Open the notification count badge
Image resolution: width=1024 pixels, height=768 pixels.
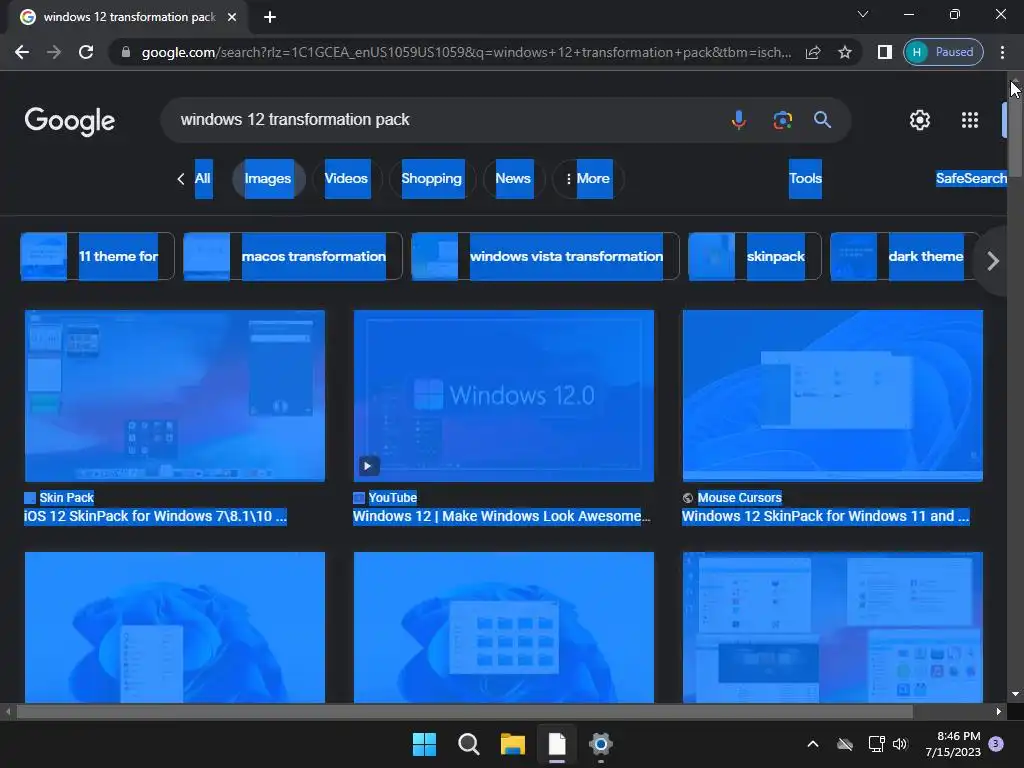pyautogui.click(x=996, y=744)
